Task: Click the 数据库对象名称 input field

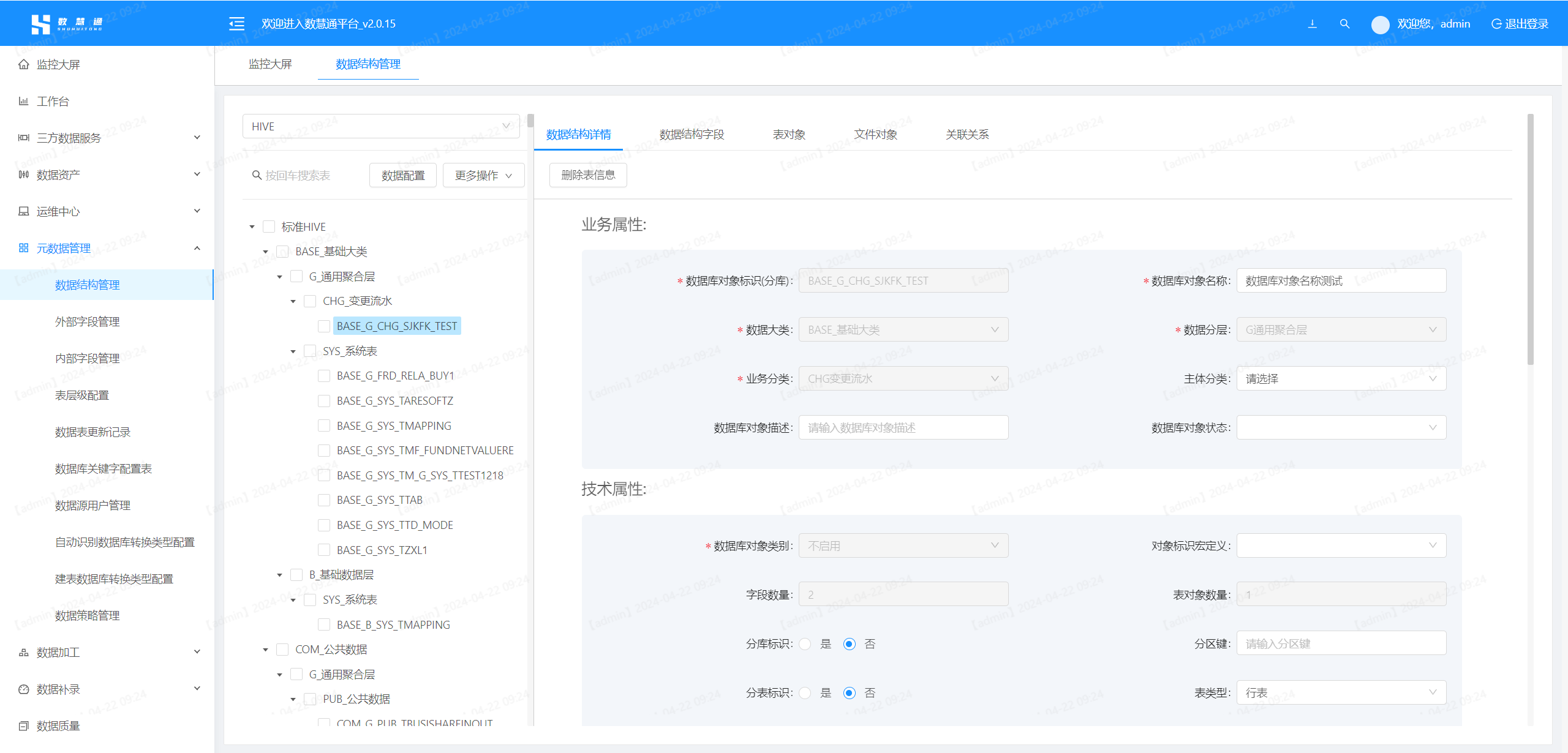Action: pos(1341,280)
